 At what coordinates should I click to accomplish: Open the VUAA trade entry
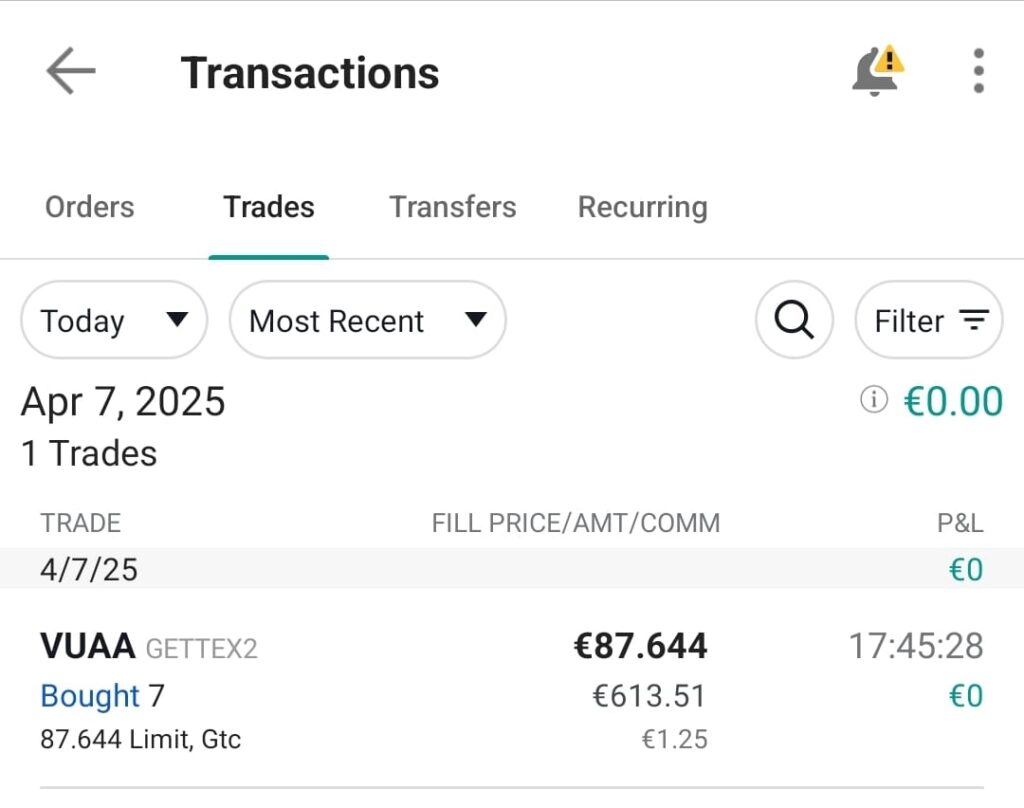click(88, 647)
